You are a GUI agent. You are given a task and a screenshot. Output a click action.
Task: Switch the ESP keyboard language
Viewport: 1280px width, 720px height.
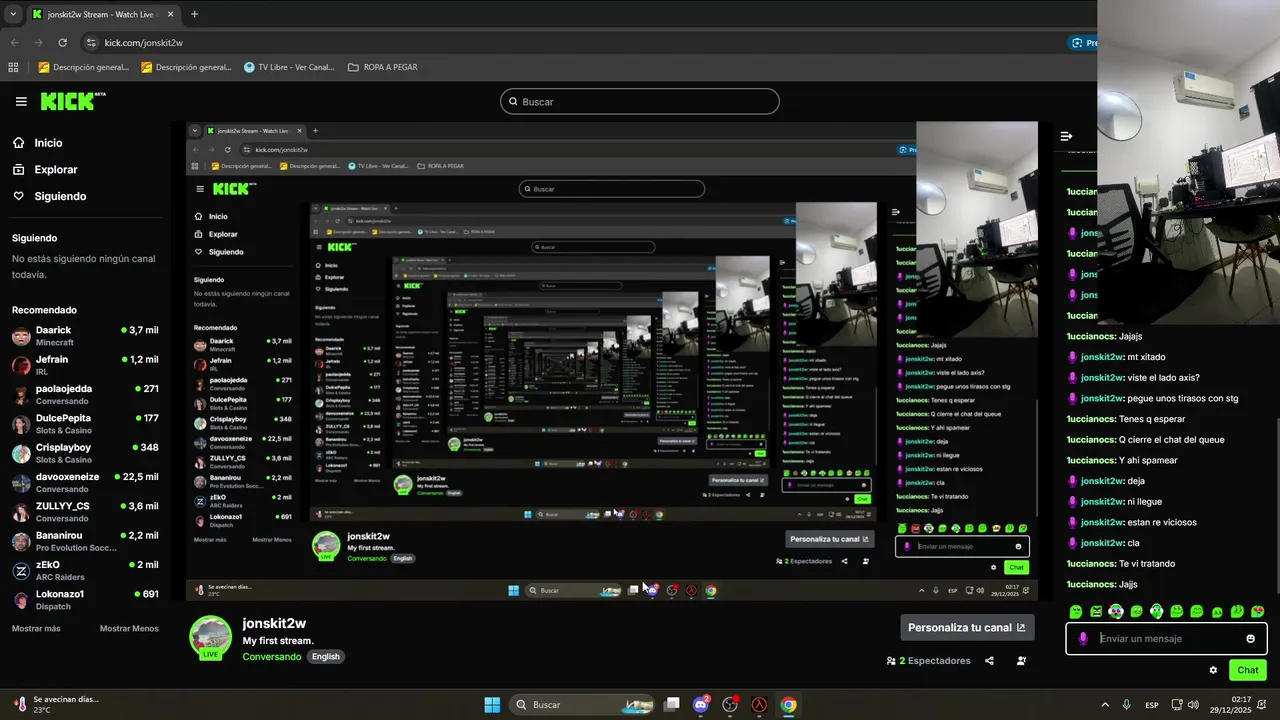pyautogui.click(x=1152, y=705)
